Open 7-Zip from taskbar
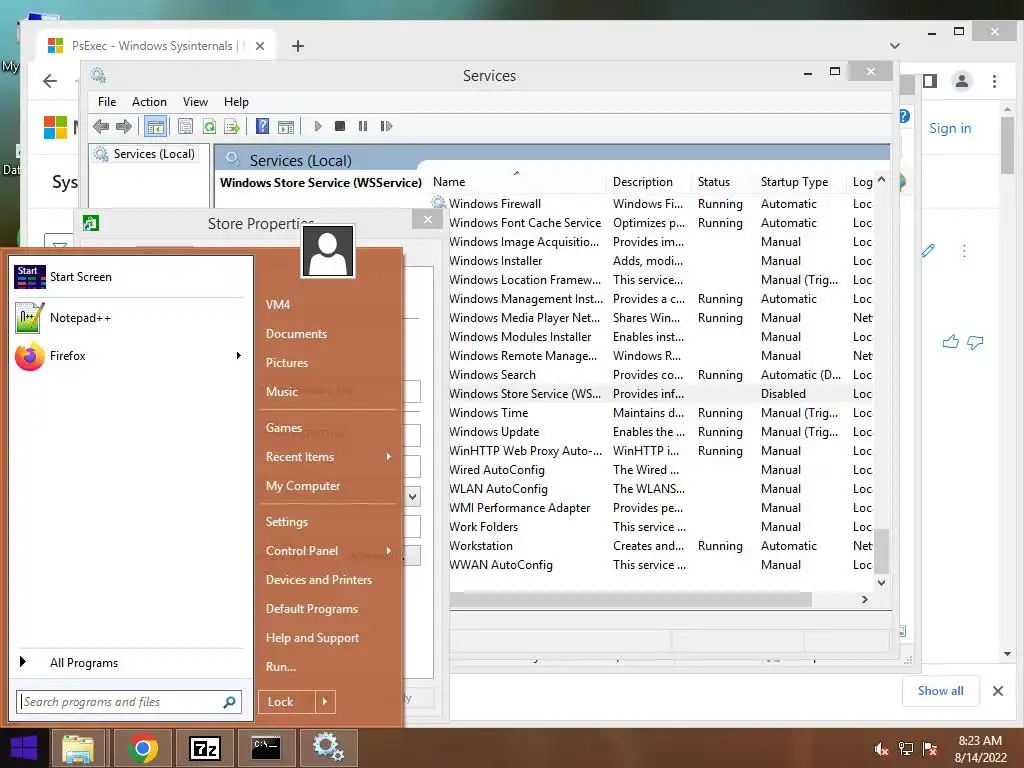Viewport: 1024px width, 768px height. click(204, 748)
